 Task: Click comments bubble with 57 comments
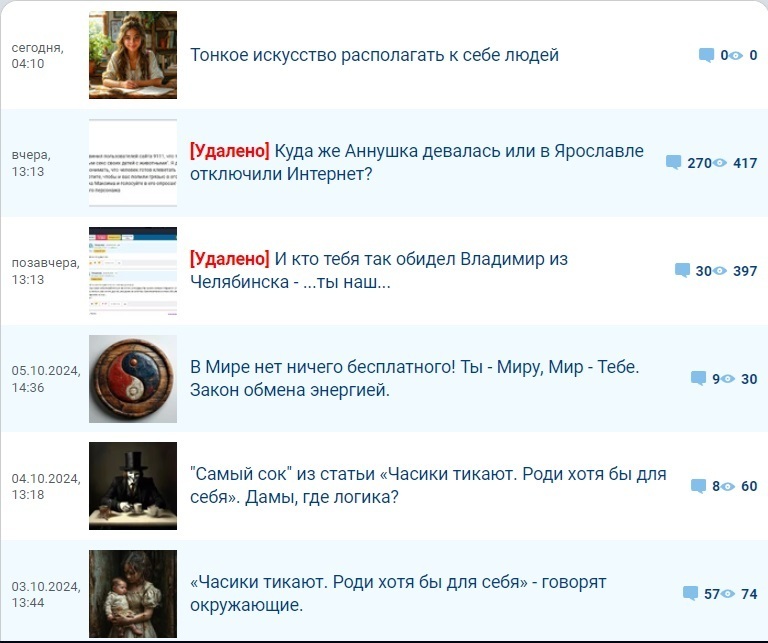point(690,594)
